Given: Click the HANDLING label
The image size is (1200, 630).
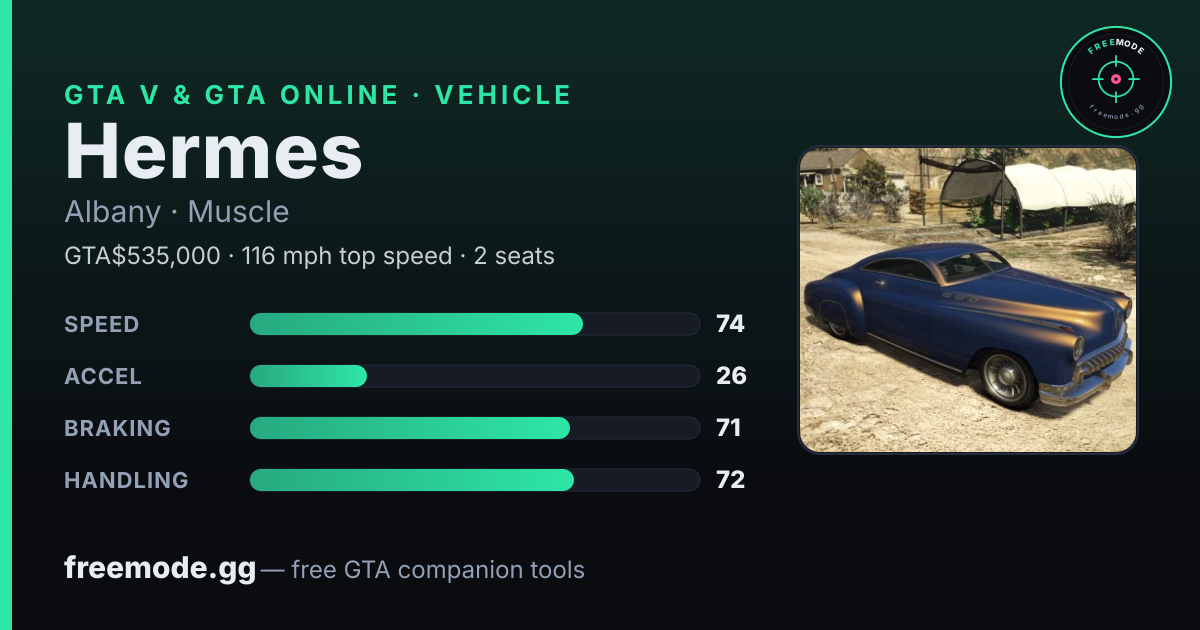Looking at the screenshot, I should (127, 480).
